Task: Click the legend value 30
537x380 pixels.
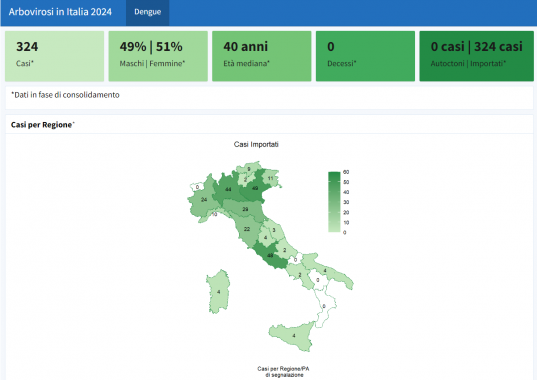Action: click(x=346, y=202)
